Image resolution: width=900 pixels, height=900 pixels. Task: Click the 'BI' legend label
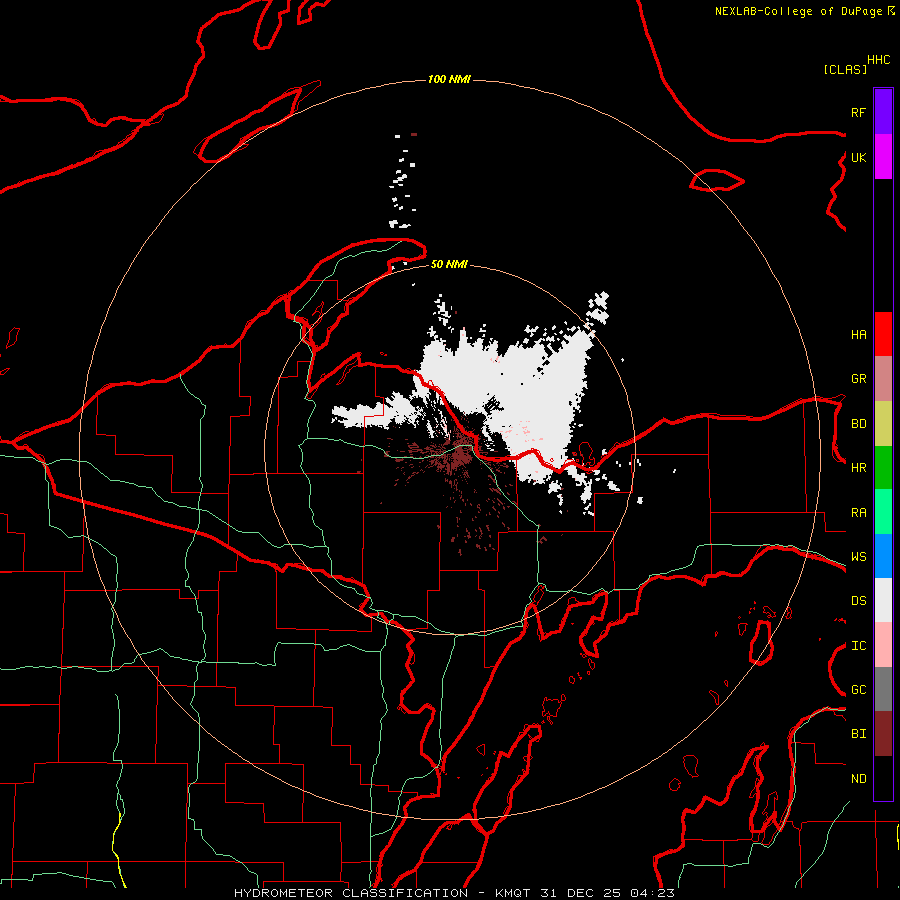coord(858,734)
